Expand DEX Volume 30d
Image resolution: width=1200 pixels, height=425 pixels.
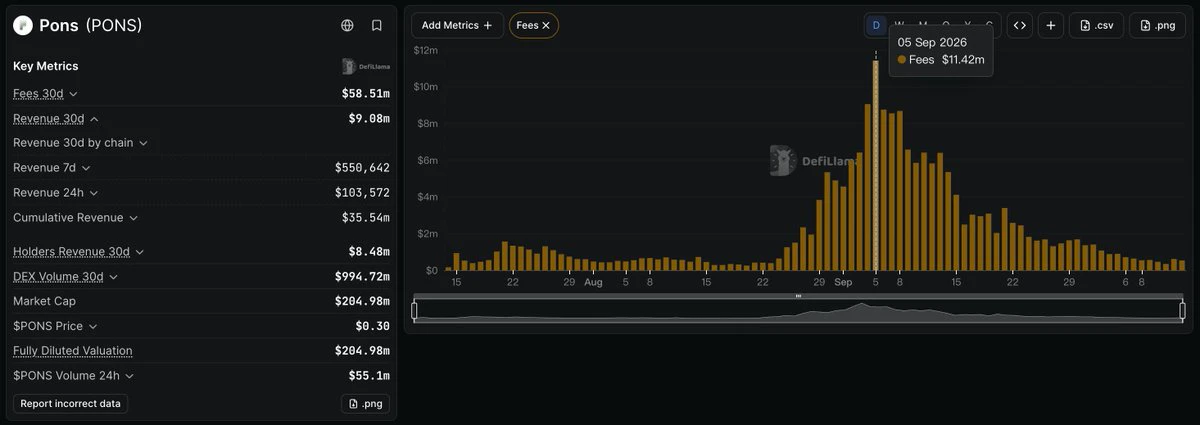pos(113,277)
